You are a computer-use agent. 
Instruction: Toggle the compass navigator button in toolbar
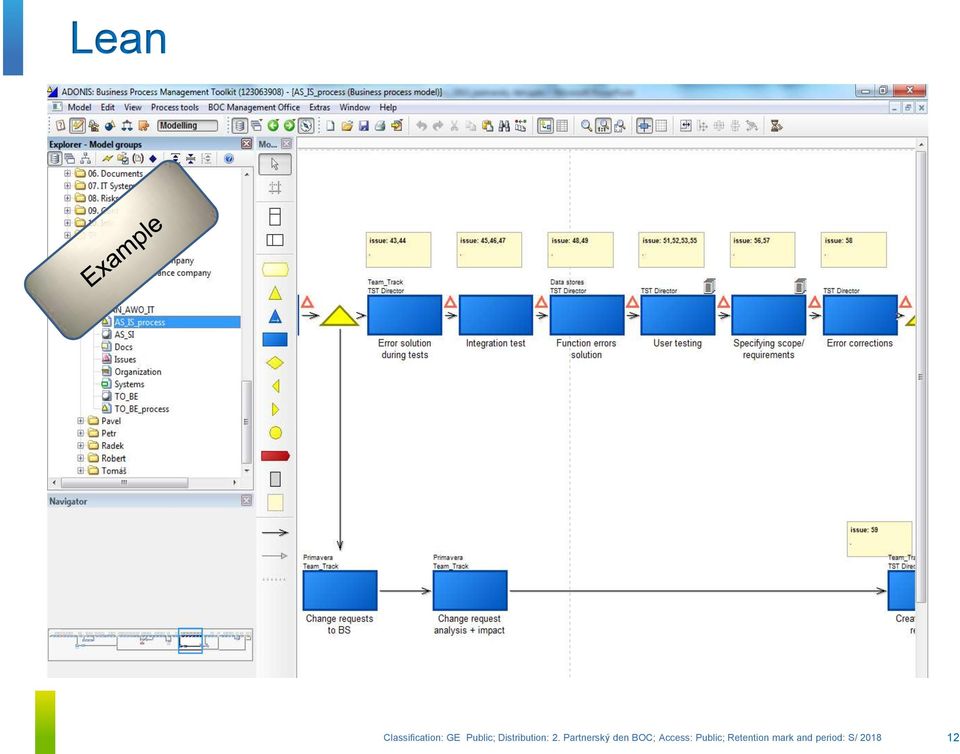click(306, 126)
